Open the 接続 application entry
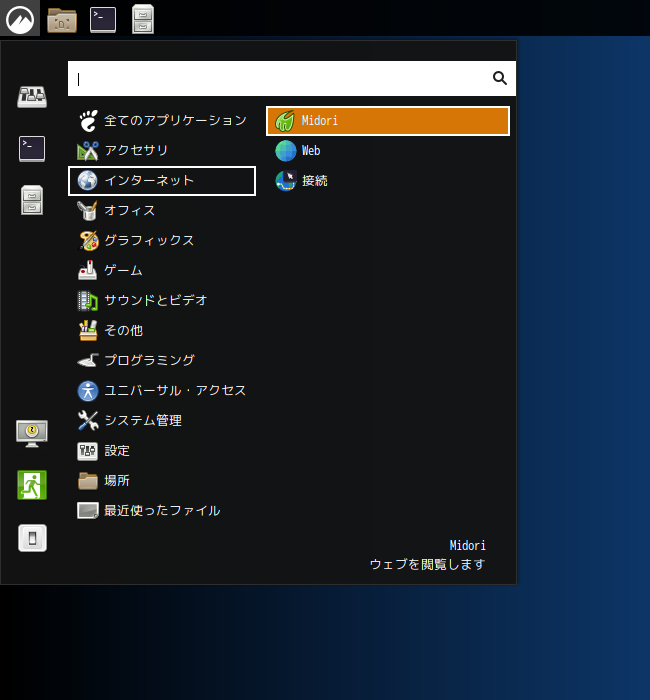650x700 pixels. (x=388, y=181)
